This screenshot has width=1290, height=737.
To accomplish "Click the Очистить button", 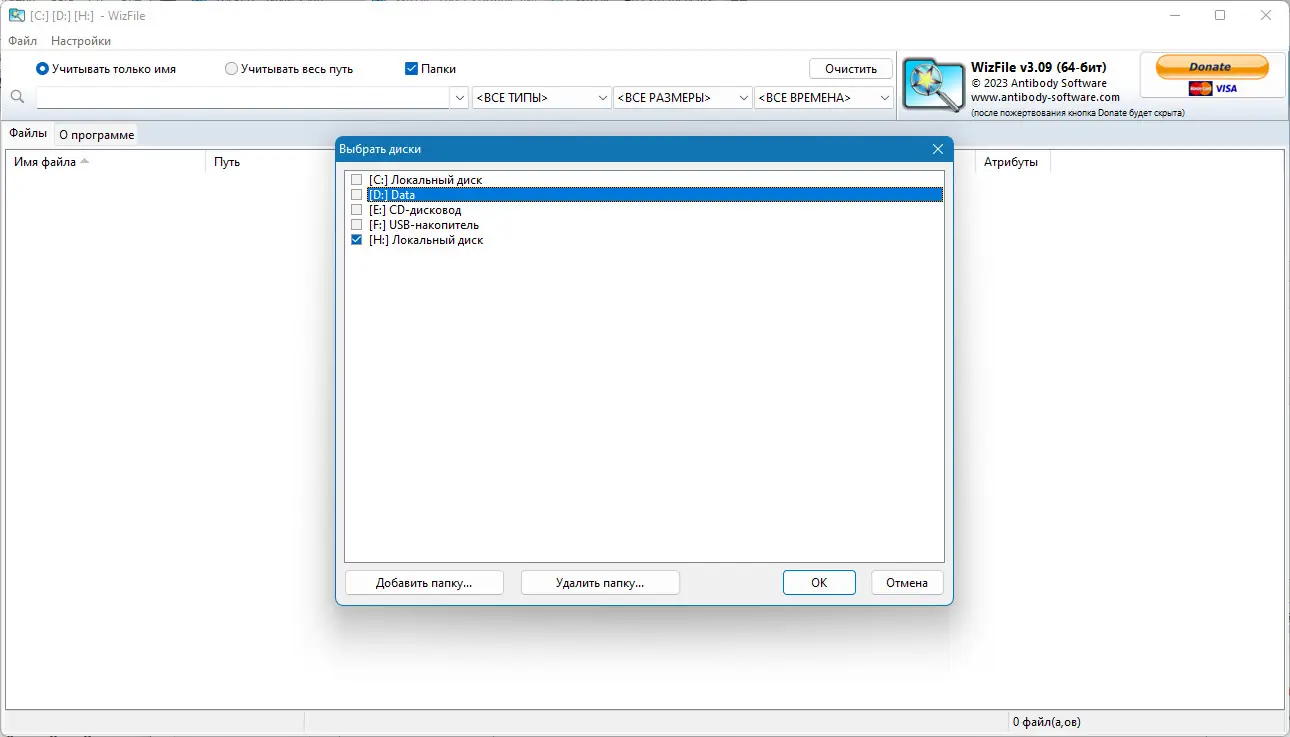I will click(x=851, y=69).
